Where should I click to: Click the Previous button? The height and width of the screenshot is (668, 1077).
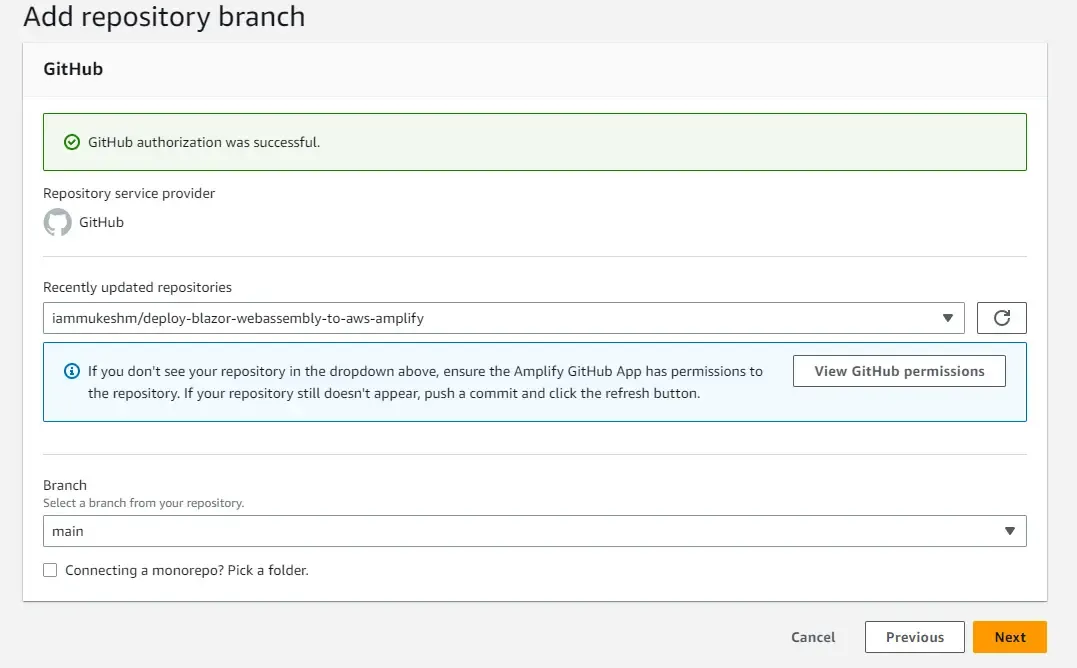(x=914, y=637)
